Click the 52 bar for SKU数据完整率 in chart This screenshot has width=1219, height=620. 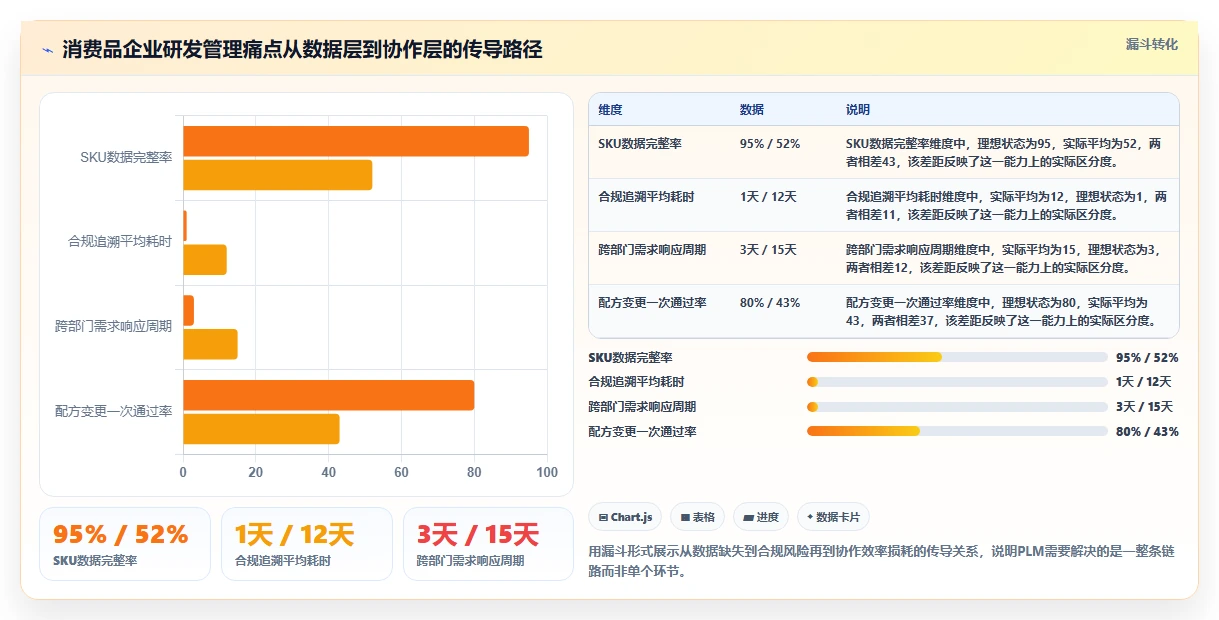278,175
